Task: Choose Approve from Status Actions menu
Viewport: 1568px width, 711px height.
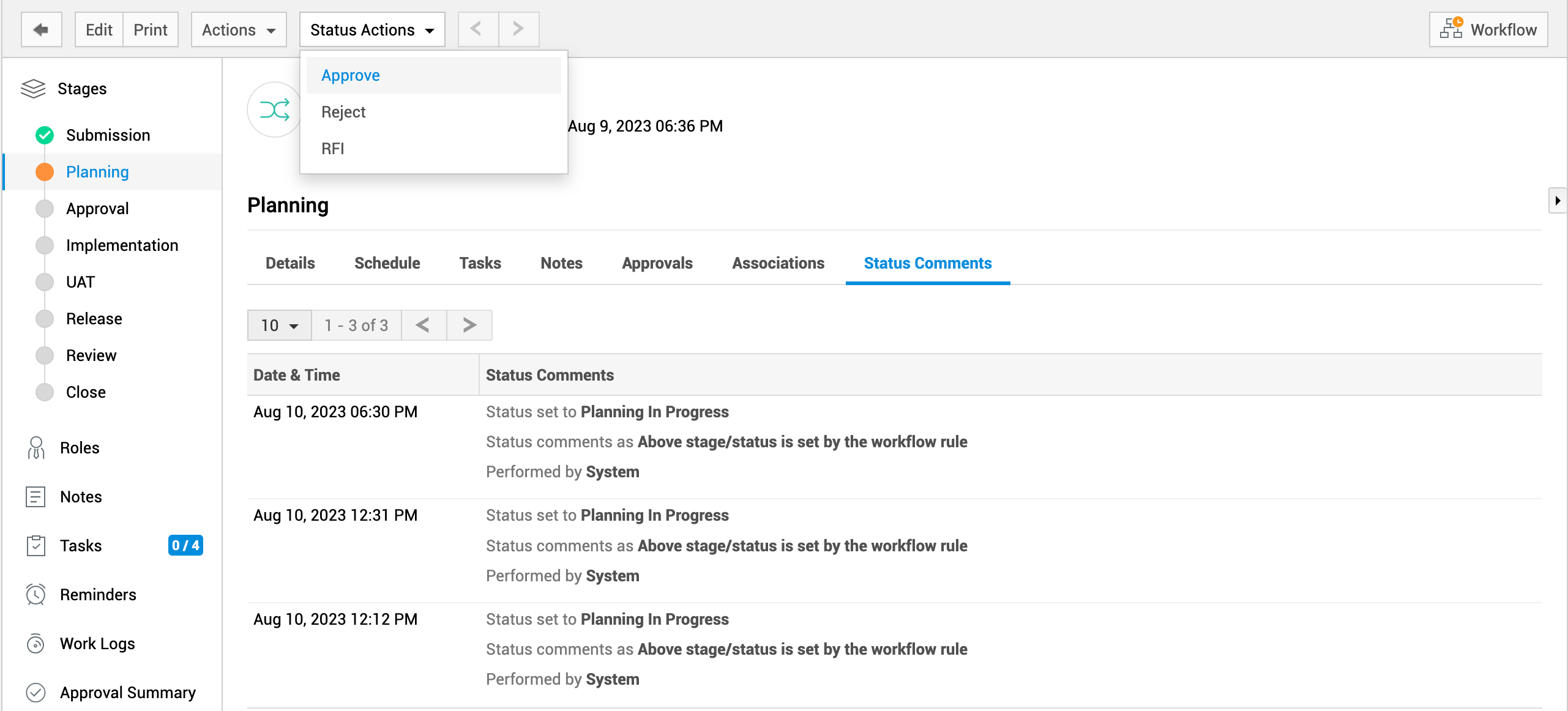Action: coord(433,75)
